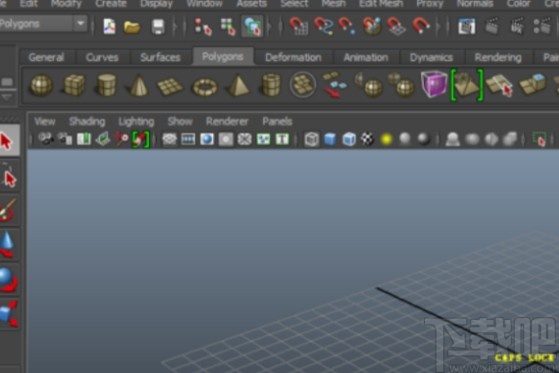Create a polygon torus from the shelf
The image size is (559, 373).
point(205,87)
